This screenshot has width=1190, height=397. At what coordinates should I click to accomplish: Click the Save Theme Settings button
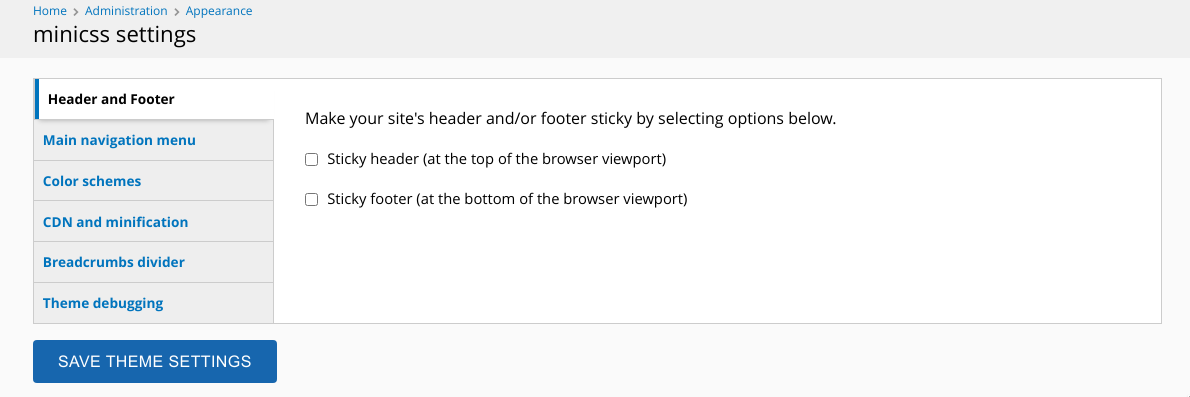point(155,361)
